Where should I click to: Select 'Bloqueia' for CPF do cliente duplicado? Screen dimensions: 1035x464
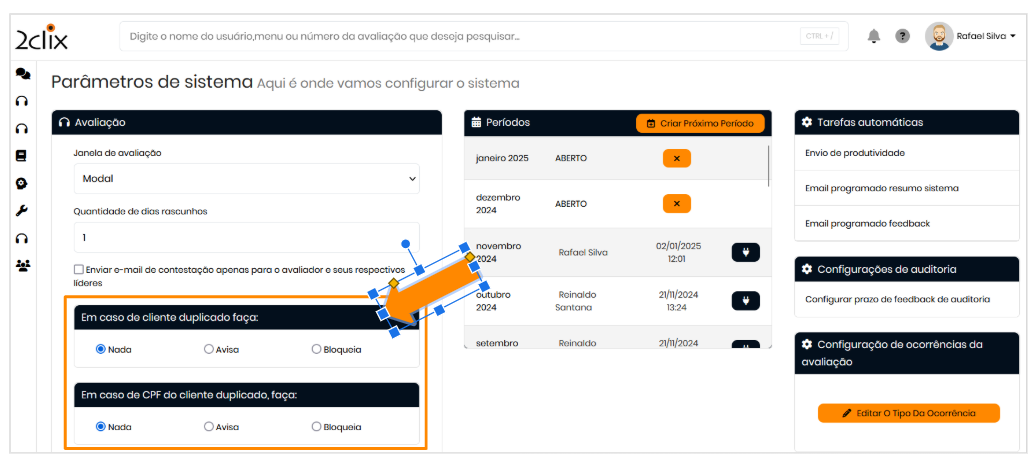[316, 426]
